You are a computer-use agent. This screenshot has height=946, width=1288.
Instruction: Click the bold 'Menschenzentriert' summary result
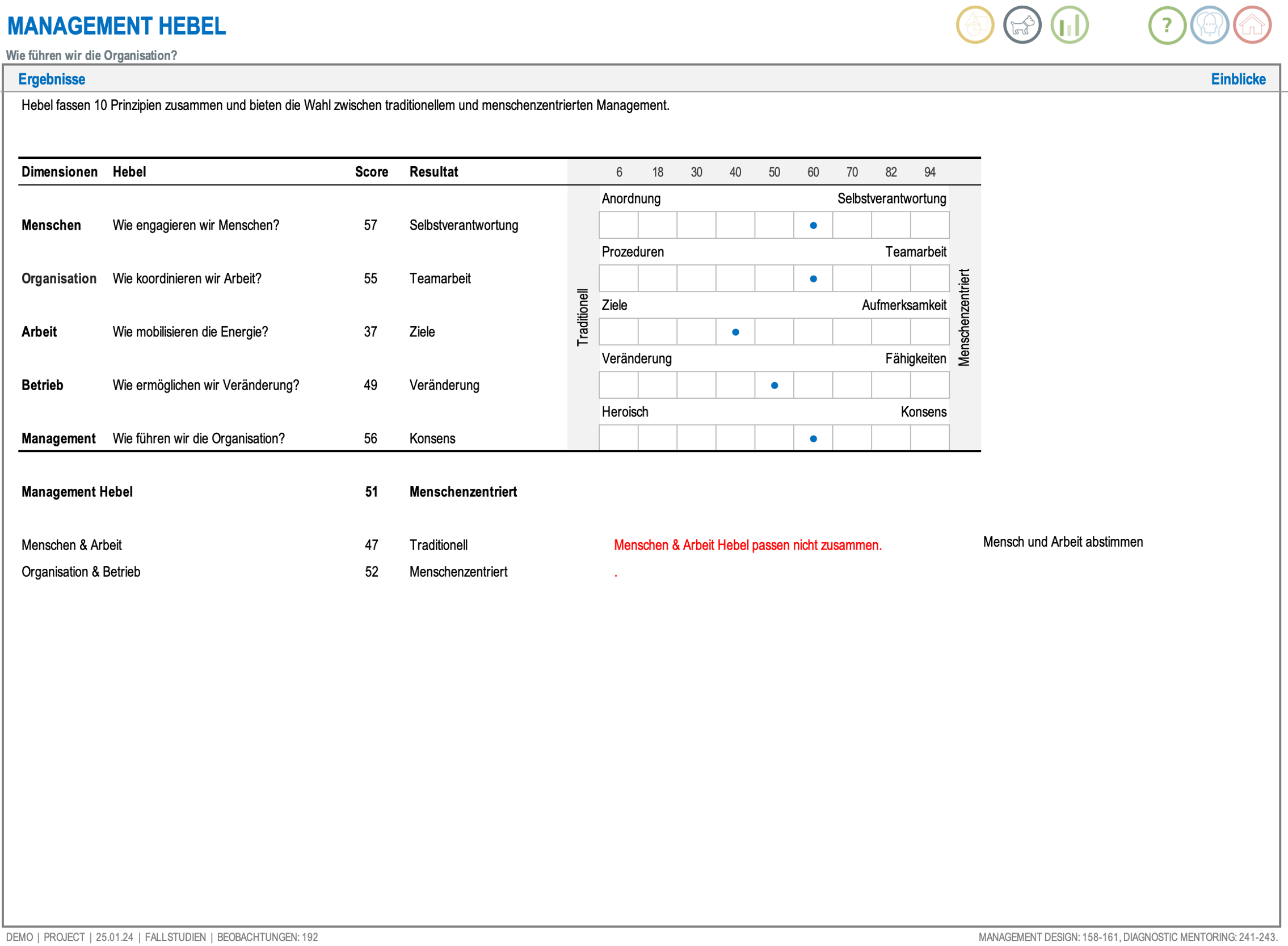[463, 492]
